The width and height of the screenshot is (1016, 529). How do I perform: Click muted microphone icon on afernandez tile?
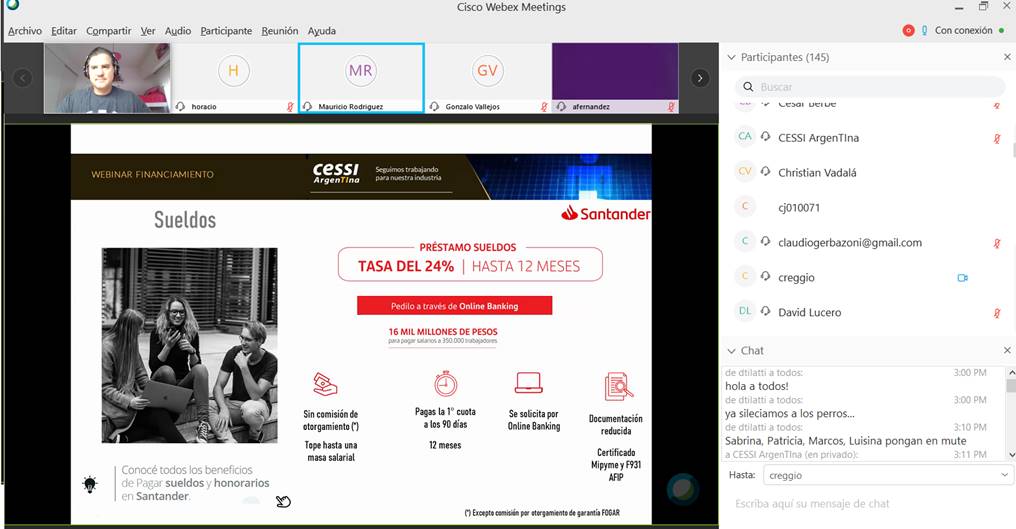click(x=671, y=107)
